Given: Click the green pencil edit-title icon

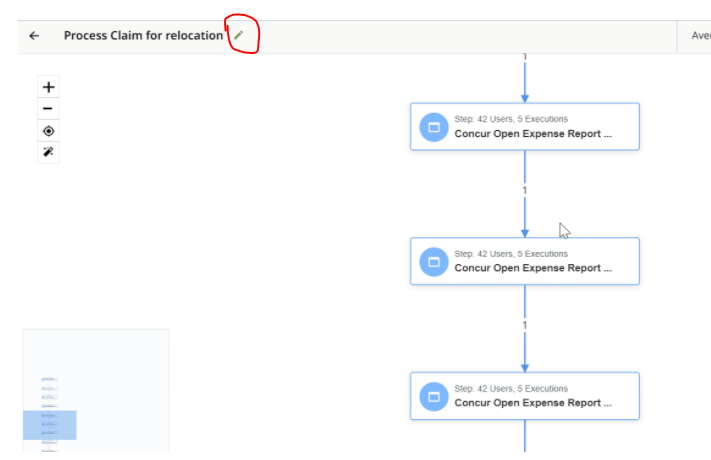Looking at the screenshot, I should point(239,35).
